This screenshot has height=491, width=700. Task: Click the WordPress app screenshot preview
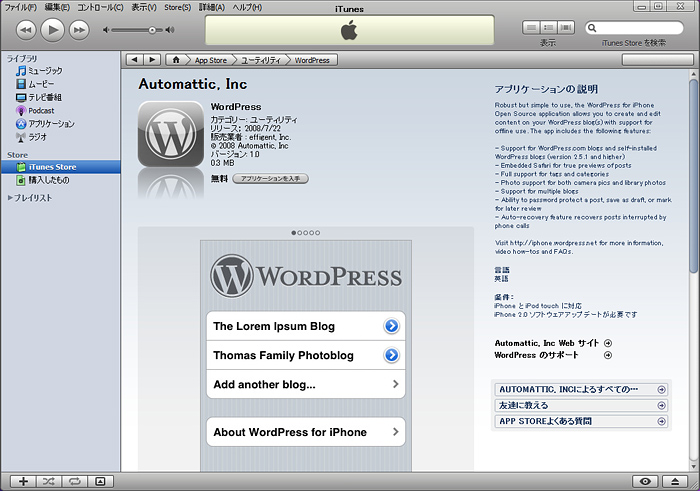tap(306, 356)
